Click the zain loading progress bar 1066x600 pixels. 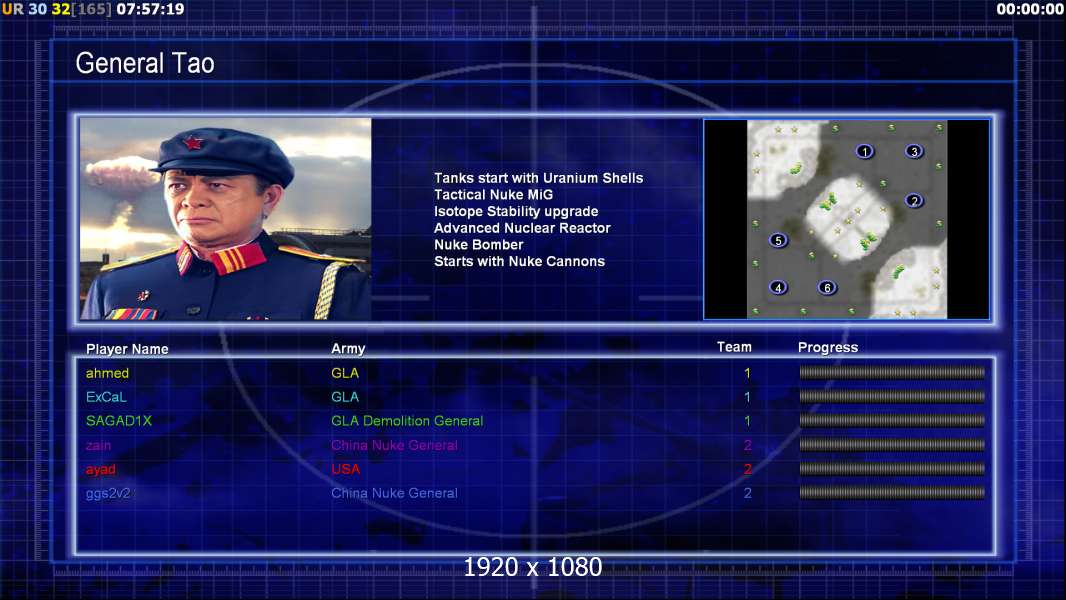892,445
